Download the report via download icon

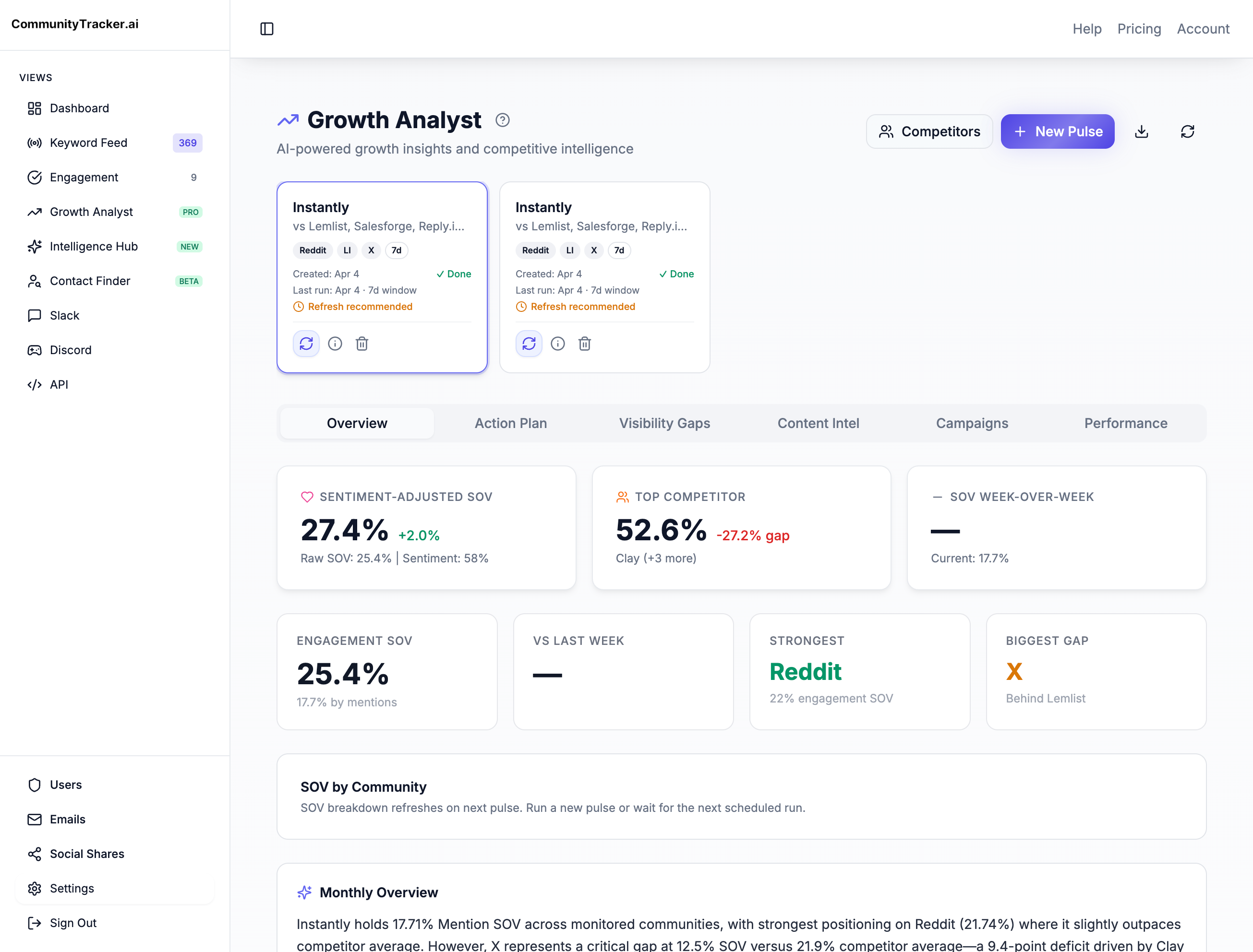[x=1141, y=131]
